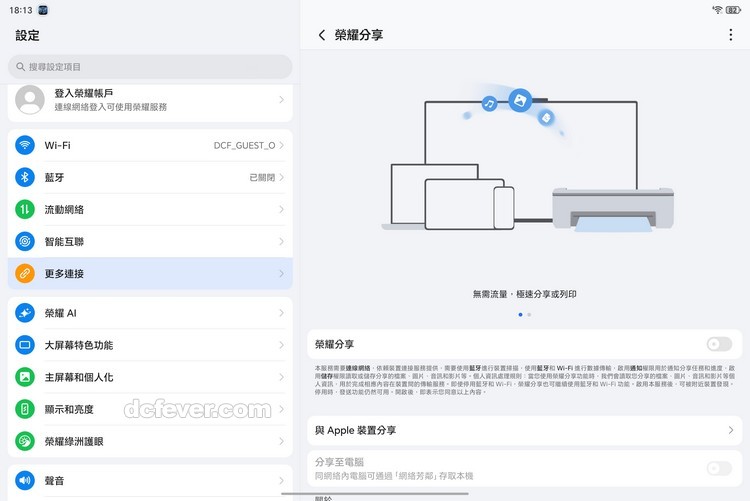
Task: Open chevron on the 大屏幕特色功能 row
Action: (x=281, y=345)
